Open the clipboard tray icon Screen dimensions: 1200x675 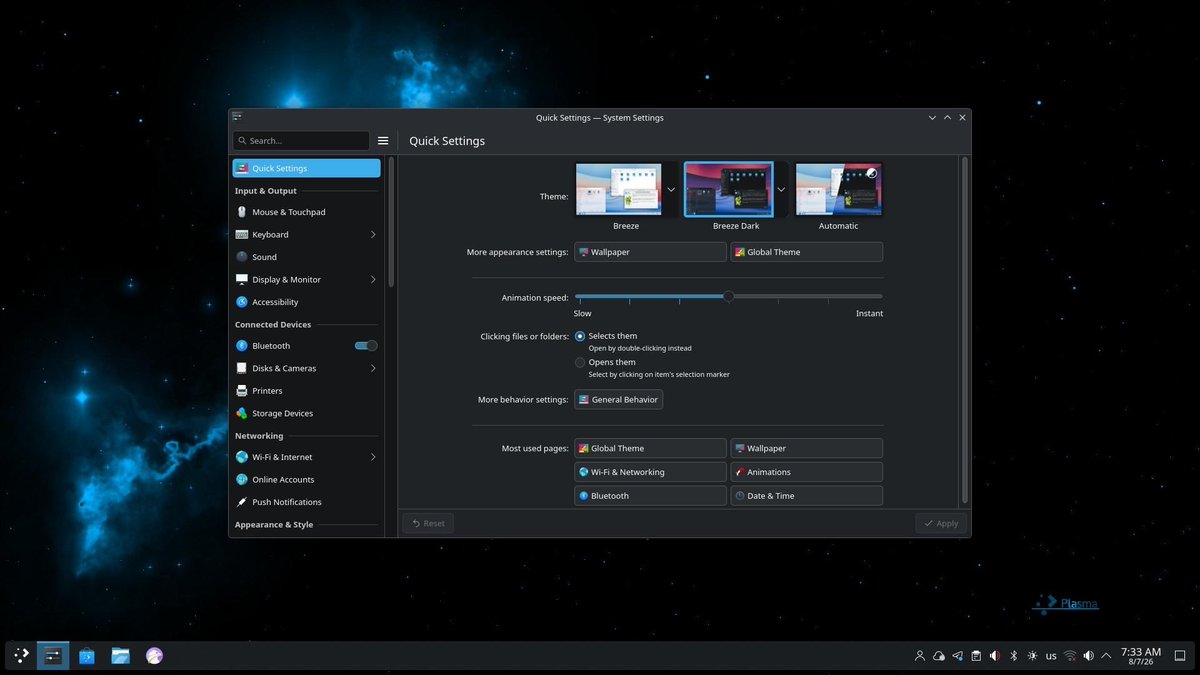976,656
